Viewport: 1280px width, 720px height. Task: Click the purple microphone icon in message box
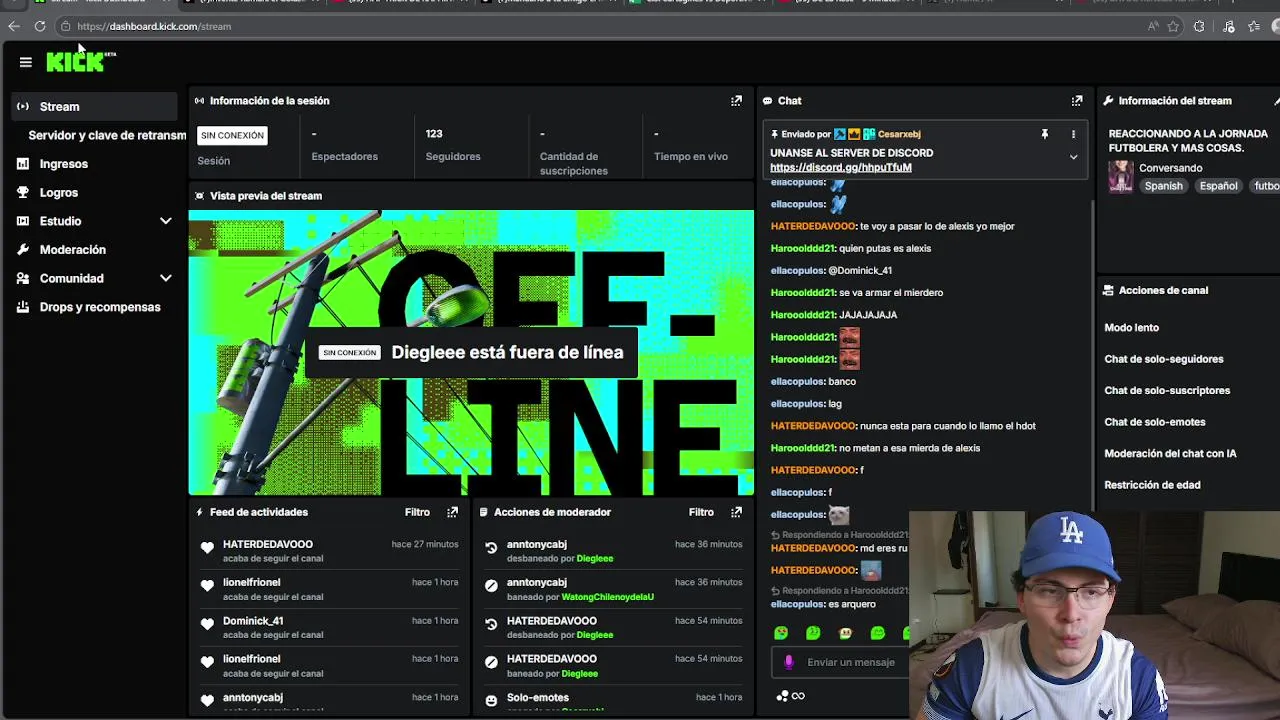click(x=789, y=662)
